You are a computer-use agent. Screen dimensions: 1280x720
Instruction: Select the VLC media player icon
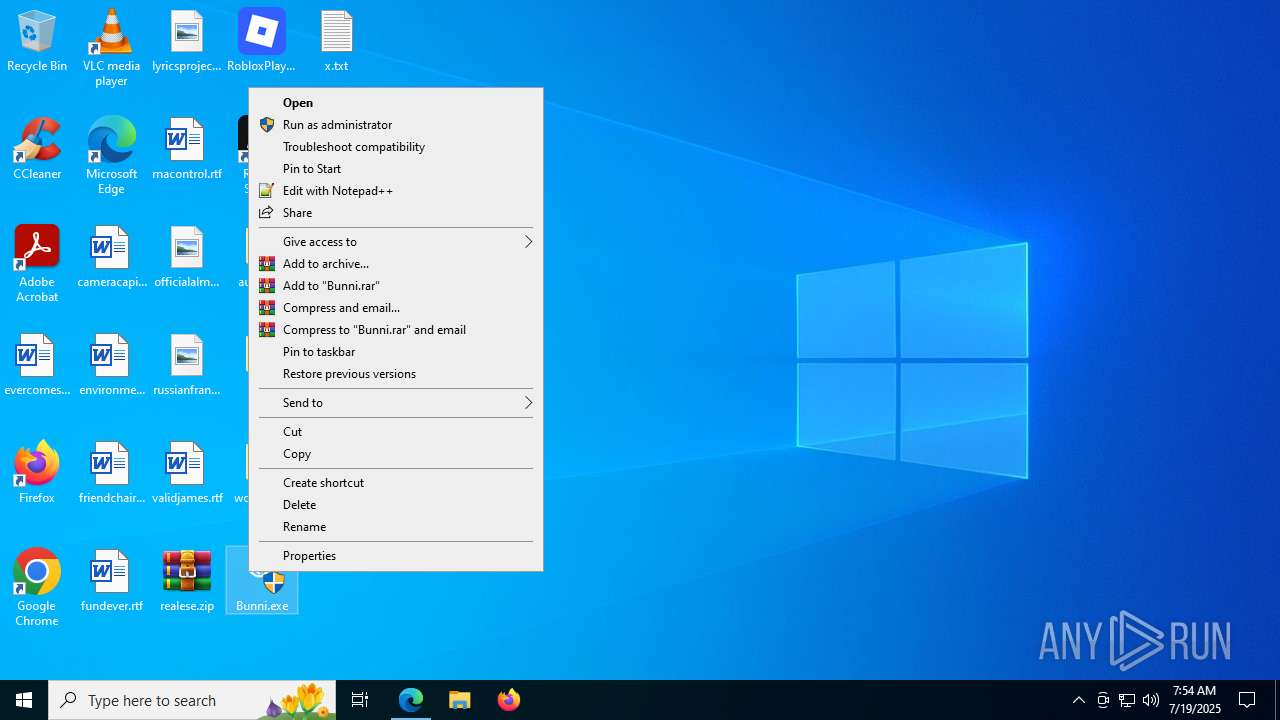pyautogui.click(x=111, y=47)
